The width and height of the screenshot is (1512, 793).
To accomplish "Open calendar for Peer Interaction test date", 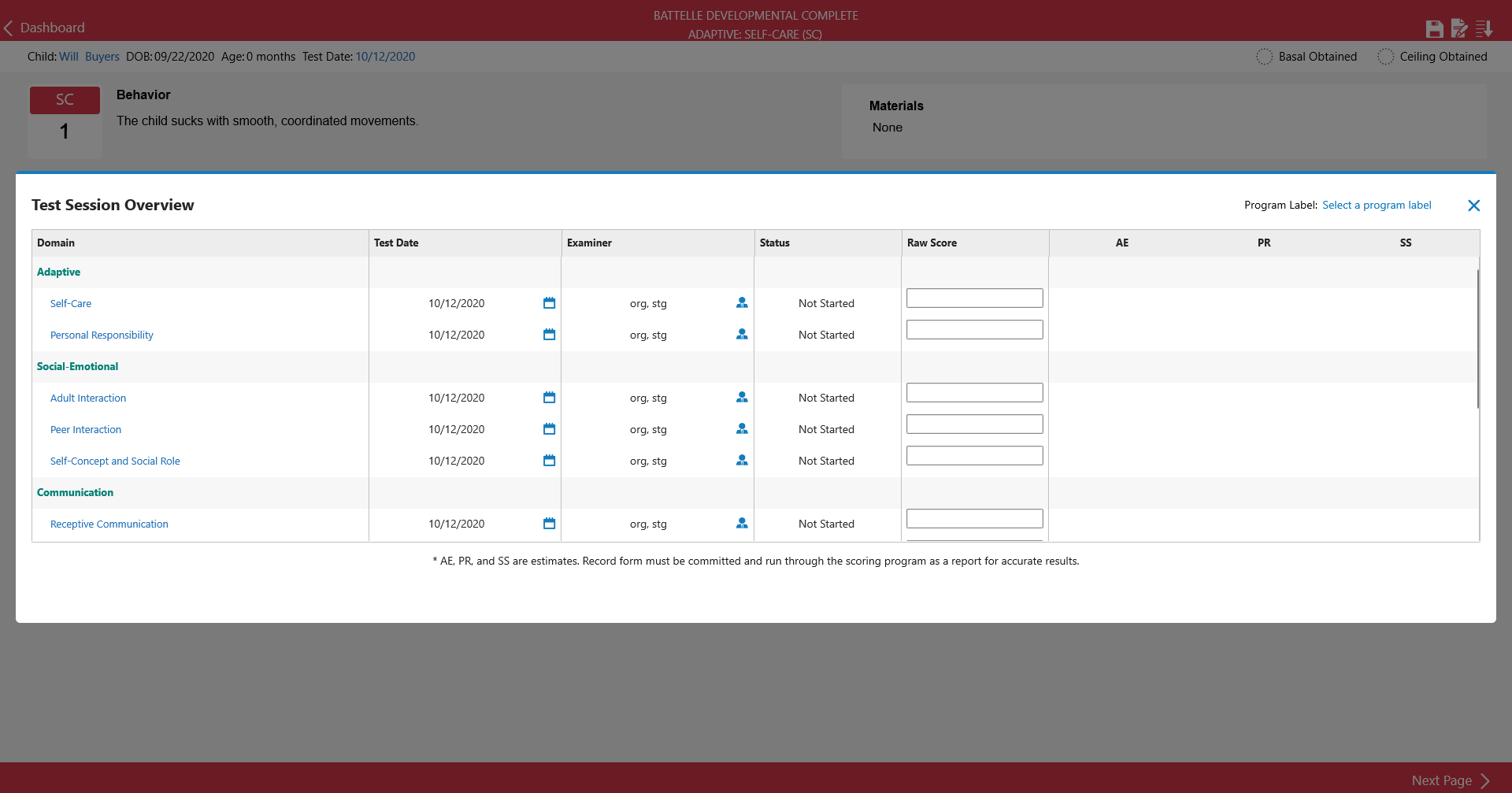I will click(549, 429).
